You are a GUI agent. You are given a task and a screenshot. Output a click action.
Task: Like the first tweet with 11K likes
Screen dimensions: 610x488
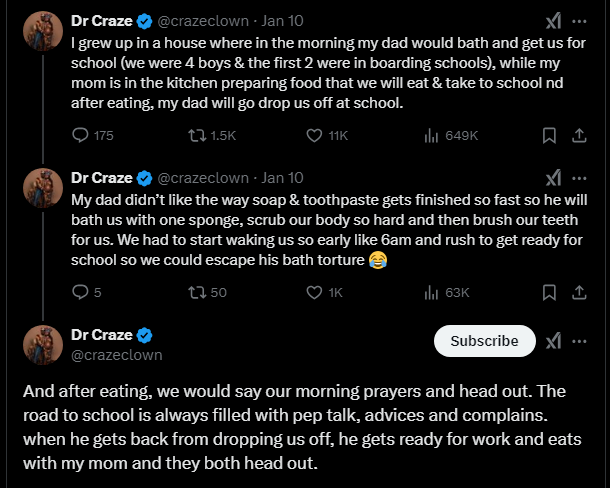pos(313,135)
